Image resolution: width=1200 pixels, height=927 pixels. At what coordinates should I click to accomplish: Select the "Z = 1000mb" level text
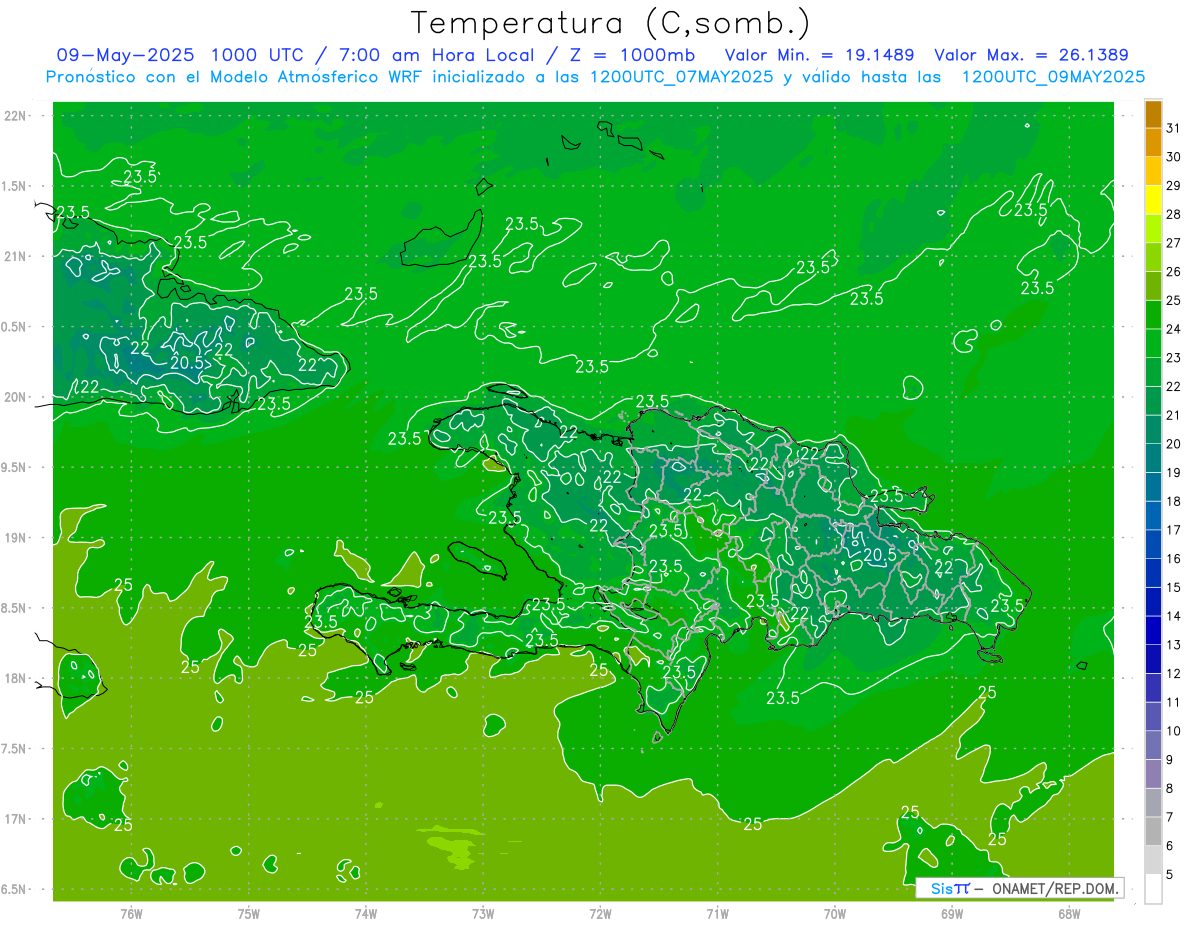pyautogui.click(x=633, y=55)
